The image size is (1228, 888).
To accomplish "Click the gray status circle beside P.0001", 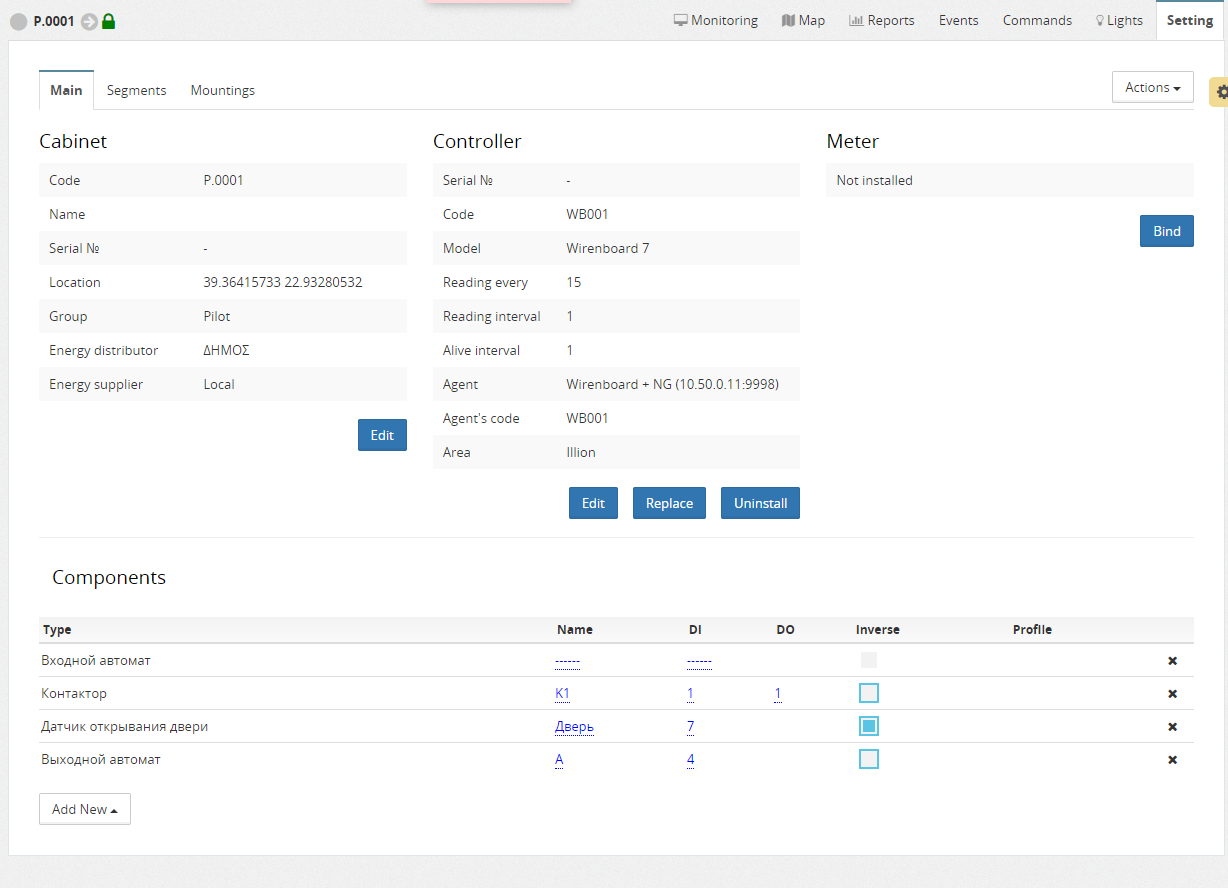I will pos(18,21).
